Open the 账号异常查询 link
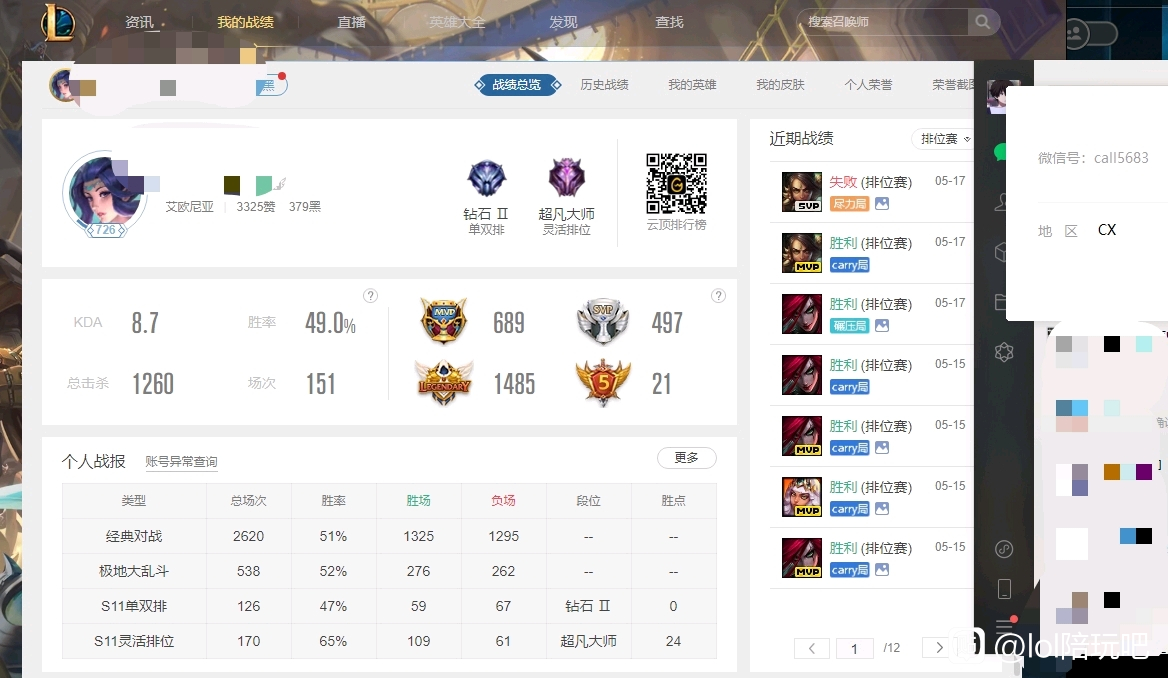The image size is (1168, 678). tap(181, 462)
